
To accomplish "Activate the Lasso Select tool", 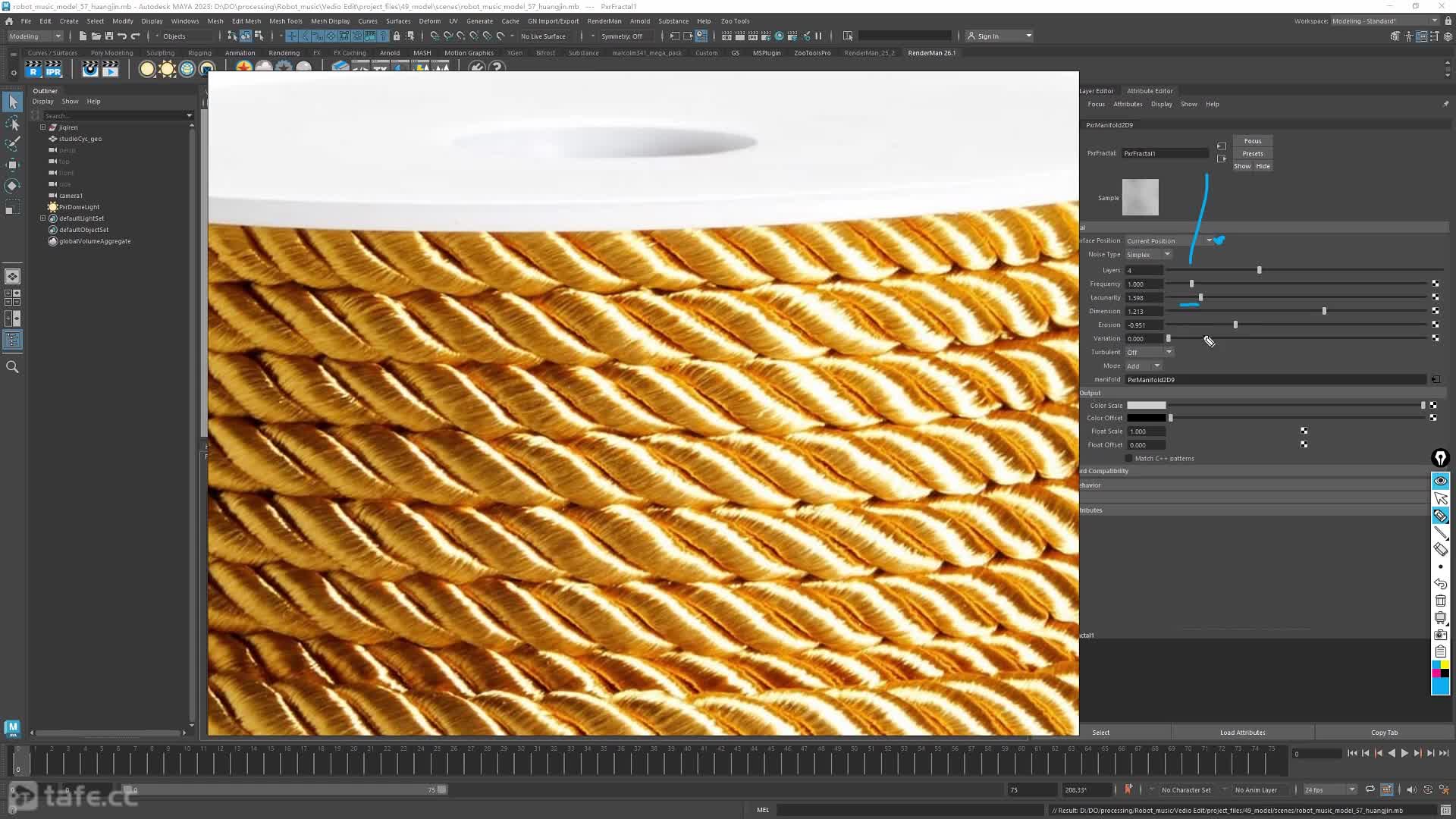I will click(13, 123).
